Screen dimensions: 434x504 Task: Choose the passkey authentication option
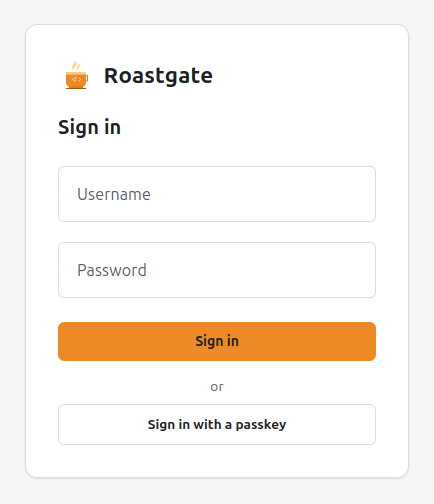coord(217,424)
